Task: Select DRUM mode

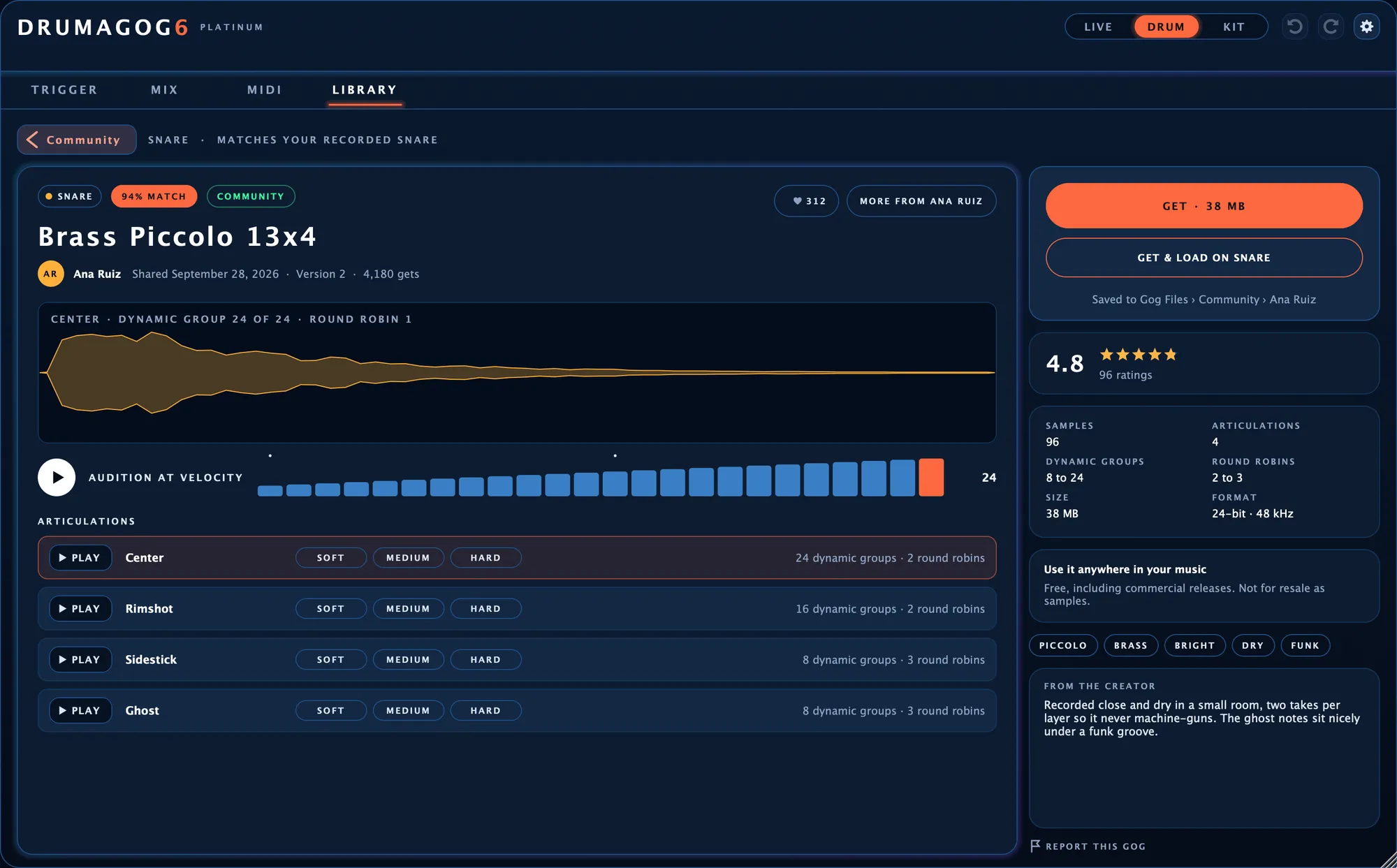Action: (1166, 27)
